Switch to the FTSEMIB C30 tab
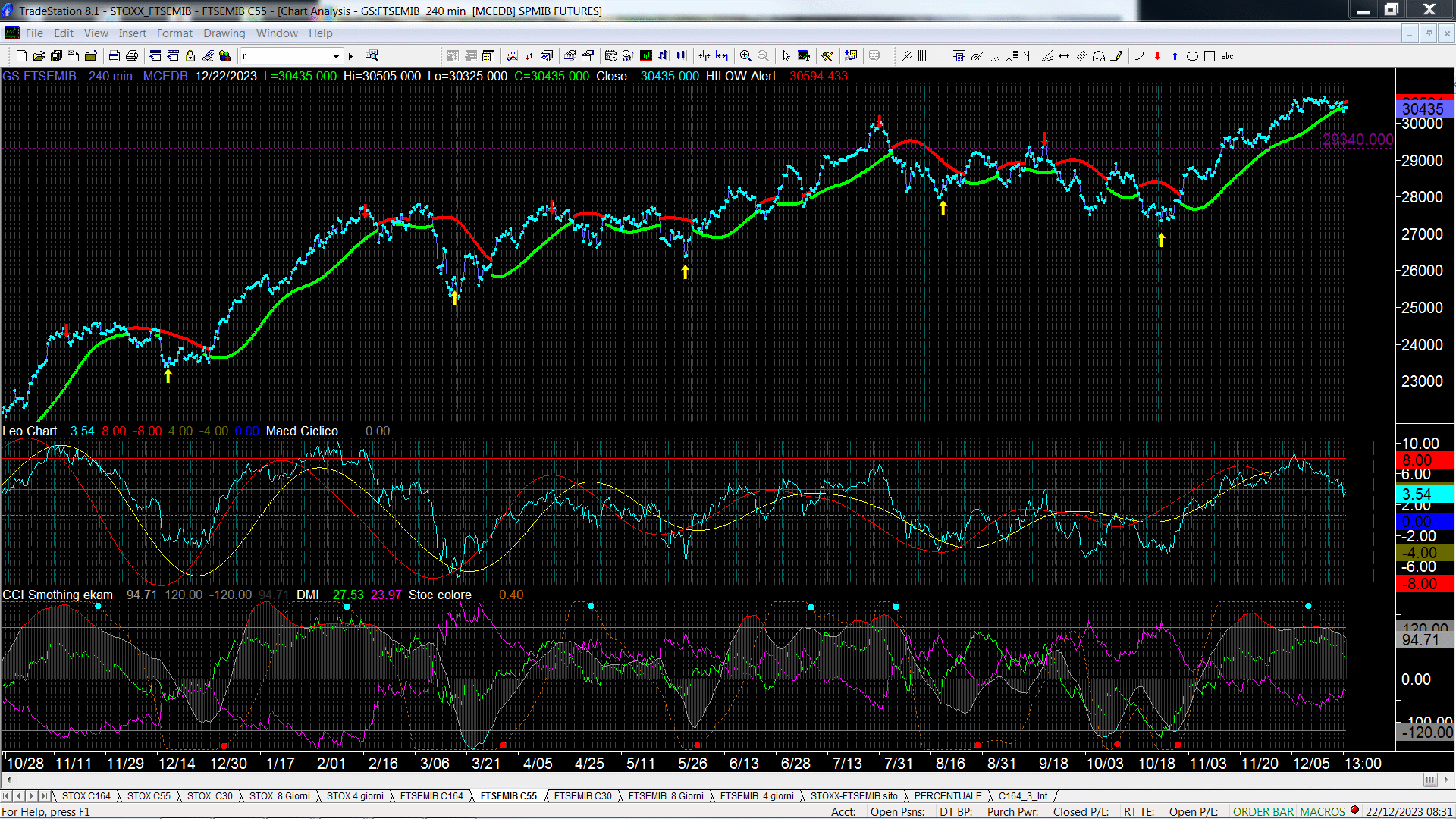 582,796
